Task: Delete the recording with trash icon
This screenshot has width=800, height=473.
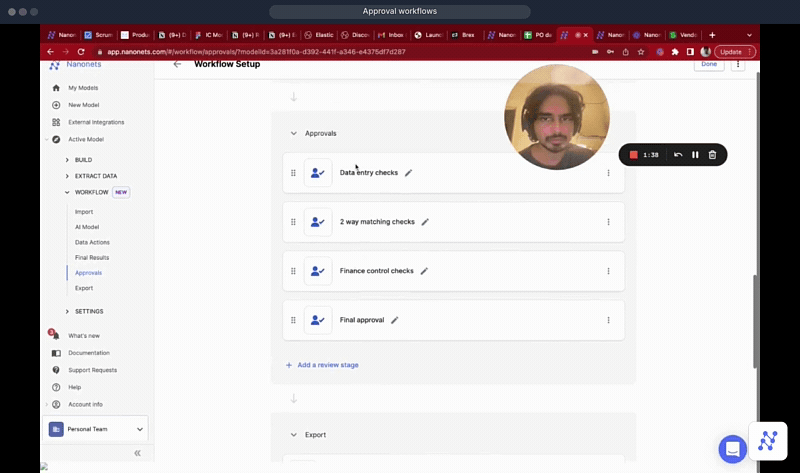Action: point(712,155)
